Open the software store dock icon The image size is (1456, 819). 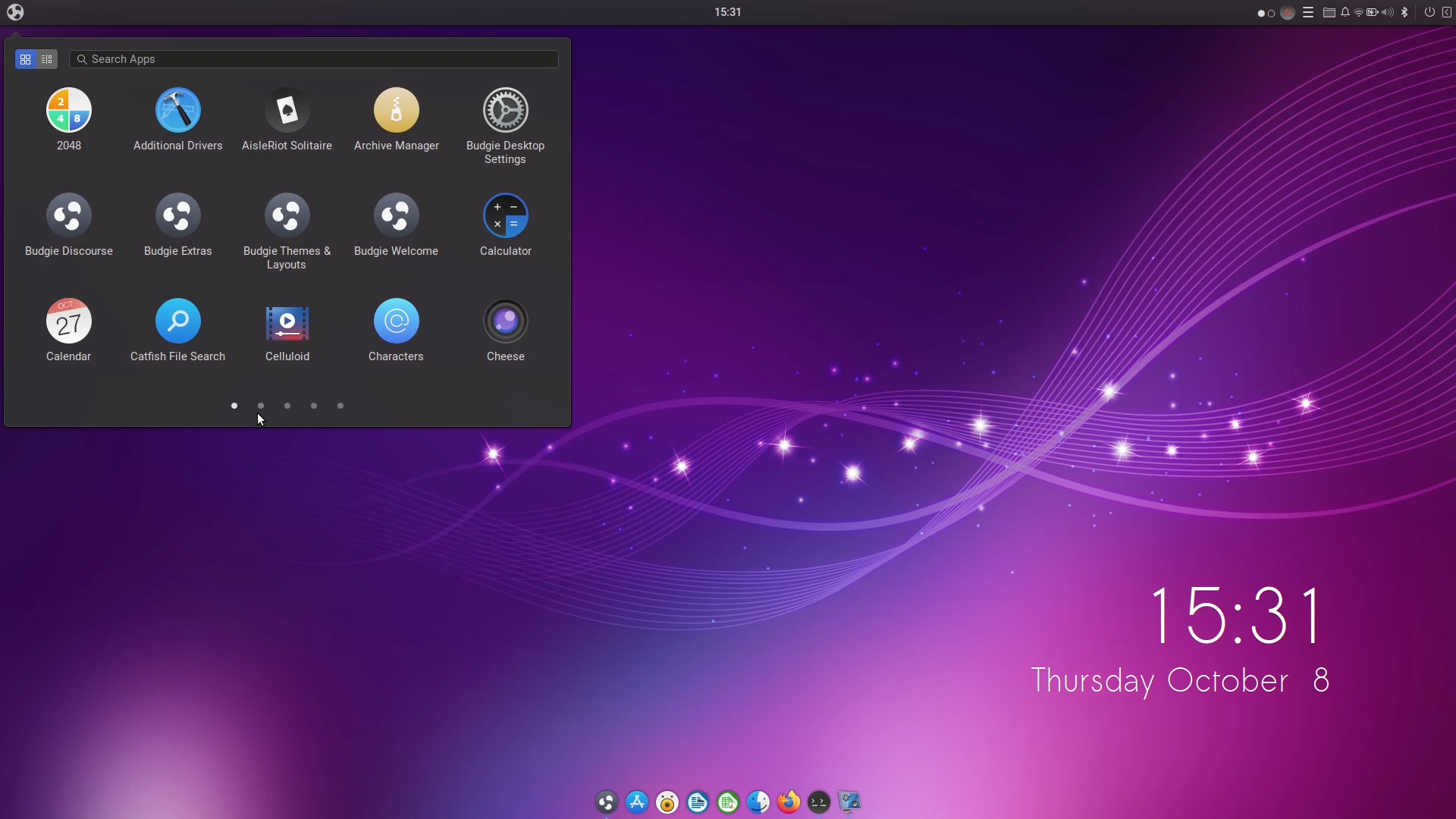(x=637, y=802)
